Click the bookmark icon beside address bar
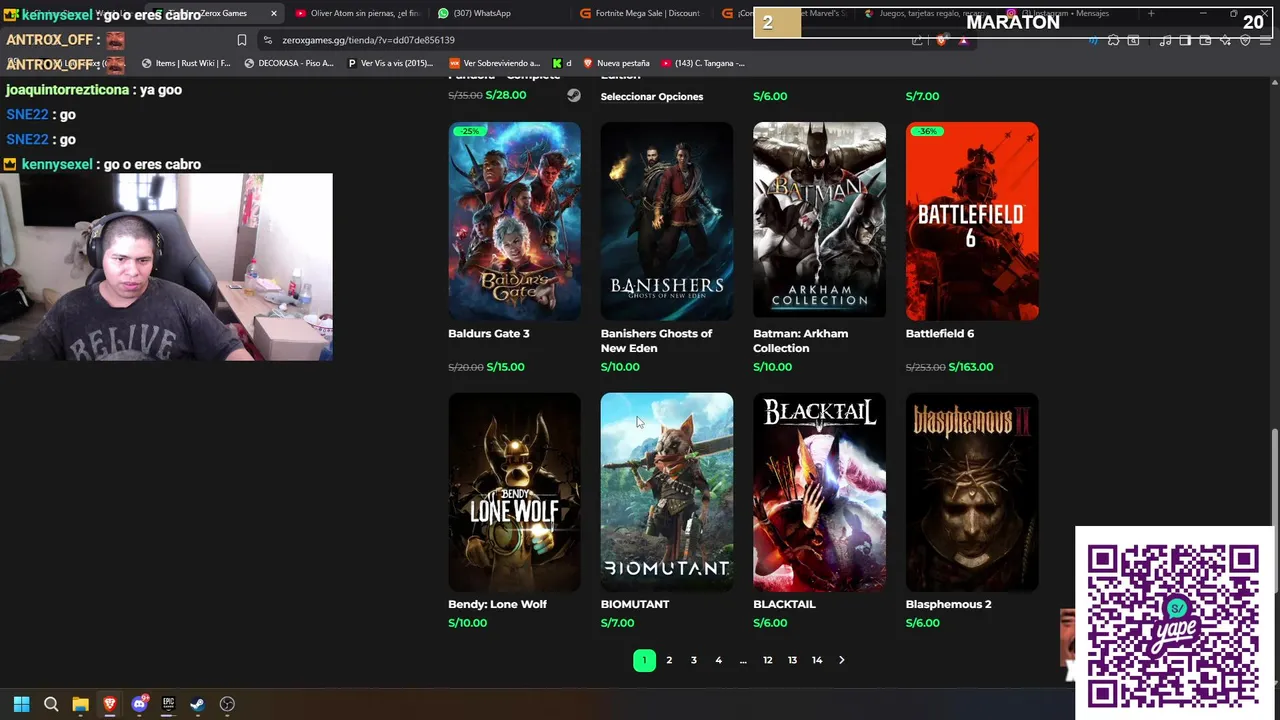This screenshot has height=720, width=1280. pos(241,40)
